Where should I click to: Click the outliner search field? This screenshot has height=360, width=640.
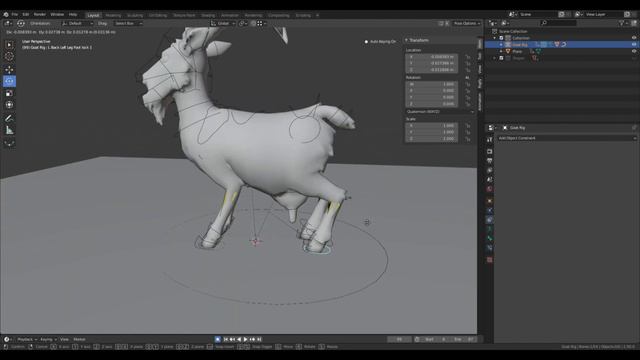tap(558, 23)
